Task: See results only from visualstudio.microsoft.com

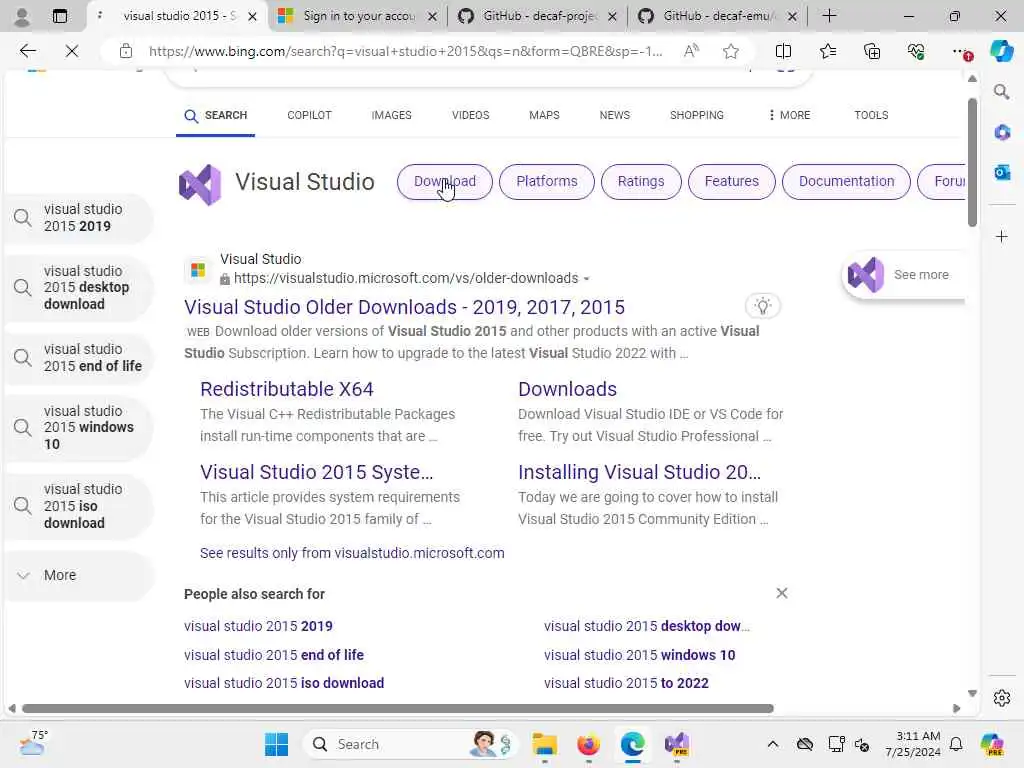Action: click(x=352, y=553)
